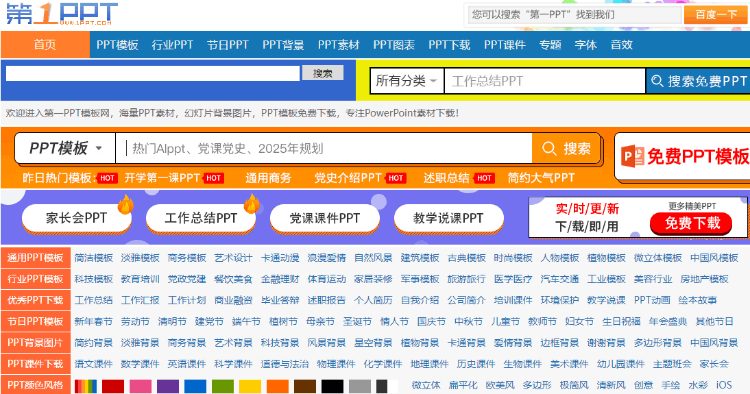The image size is (750, 394).
Task: Expand the PPT模板 search type dropdown
Action: pos(66,148)
